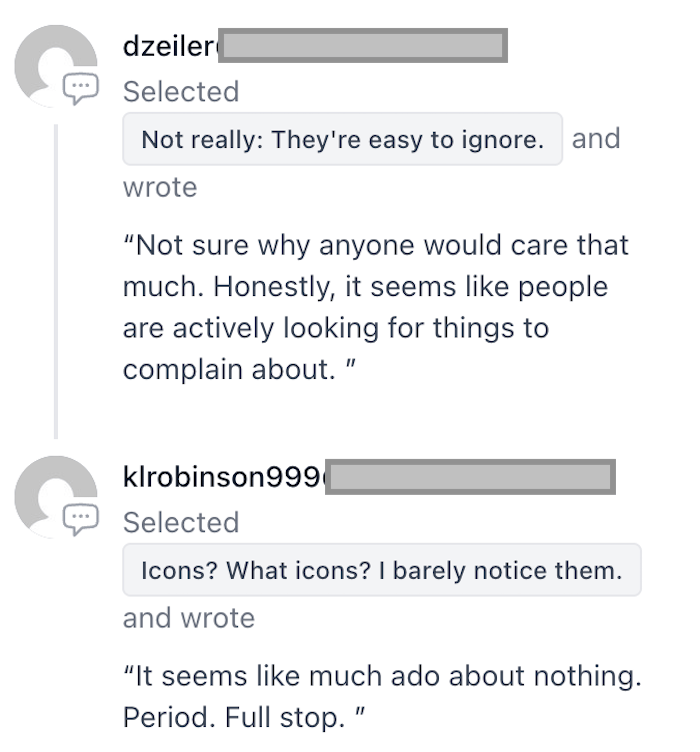Screen dimensions: 700x752
Task: Click the comment bubble icon on dzeiler's avatar
Action: (x=81, y=89)
